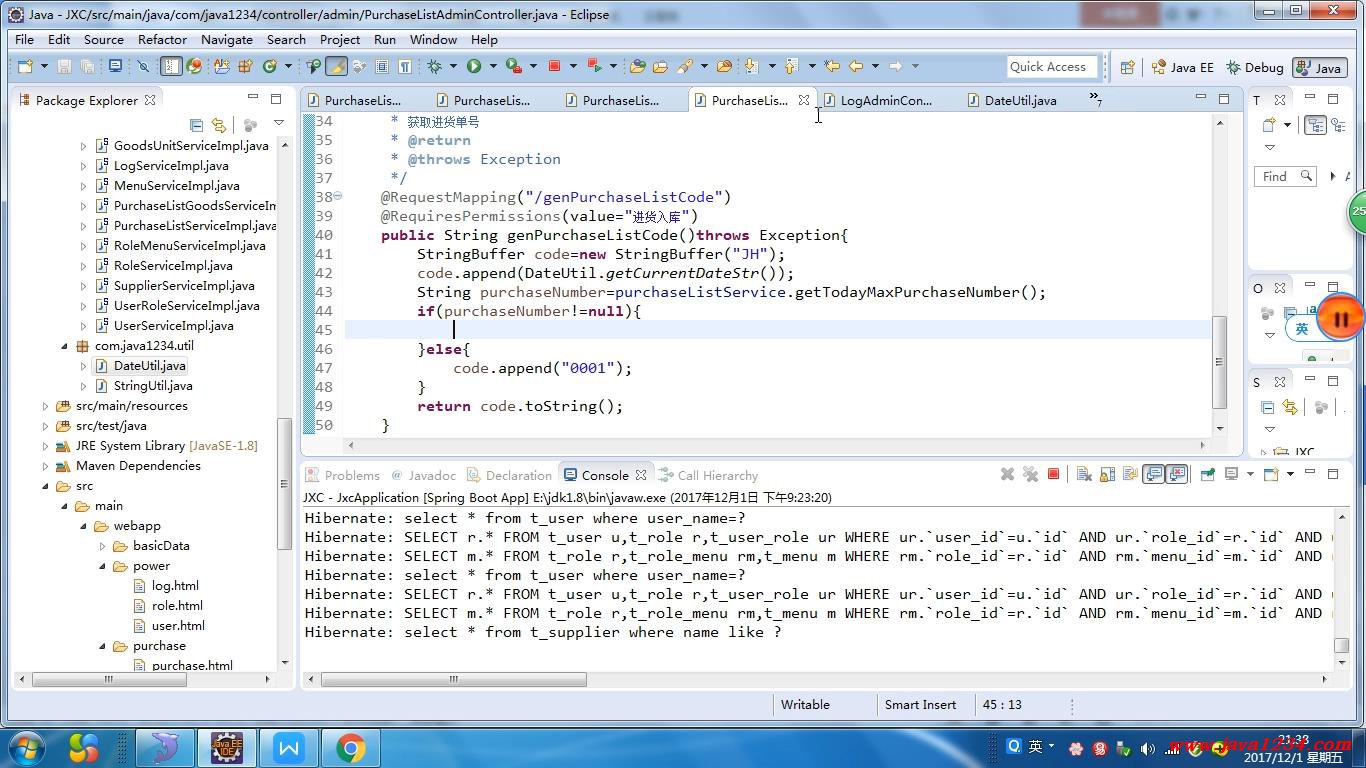Click Remove All Terminated Launches icon
The height and width of the screenshot is (768, 1366).
click(1030, 474)
